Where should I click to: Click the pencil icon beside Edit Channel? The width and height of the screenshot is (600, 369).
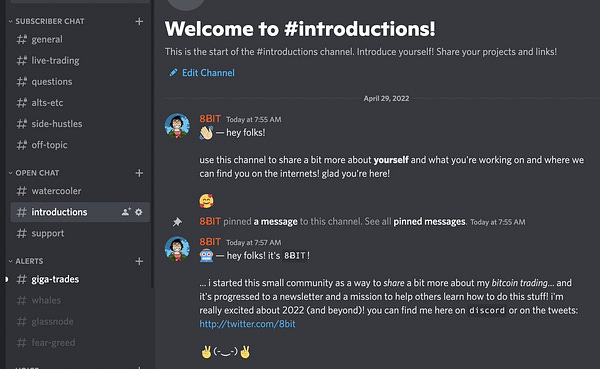tap(173, 73)
